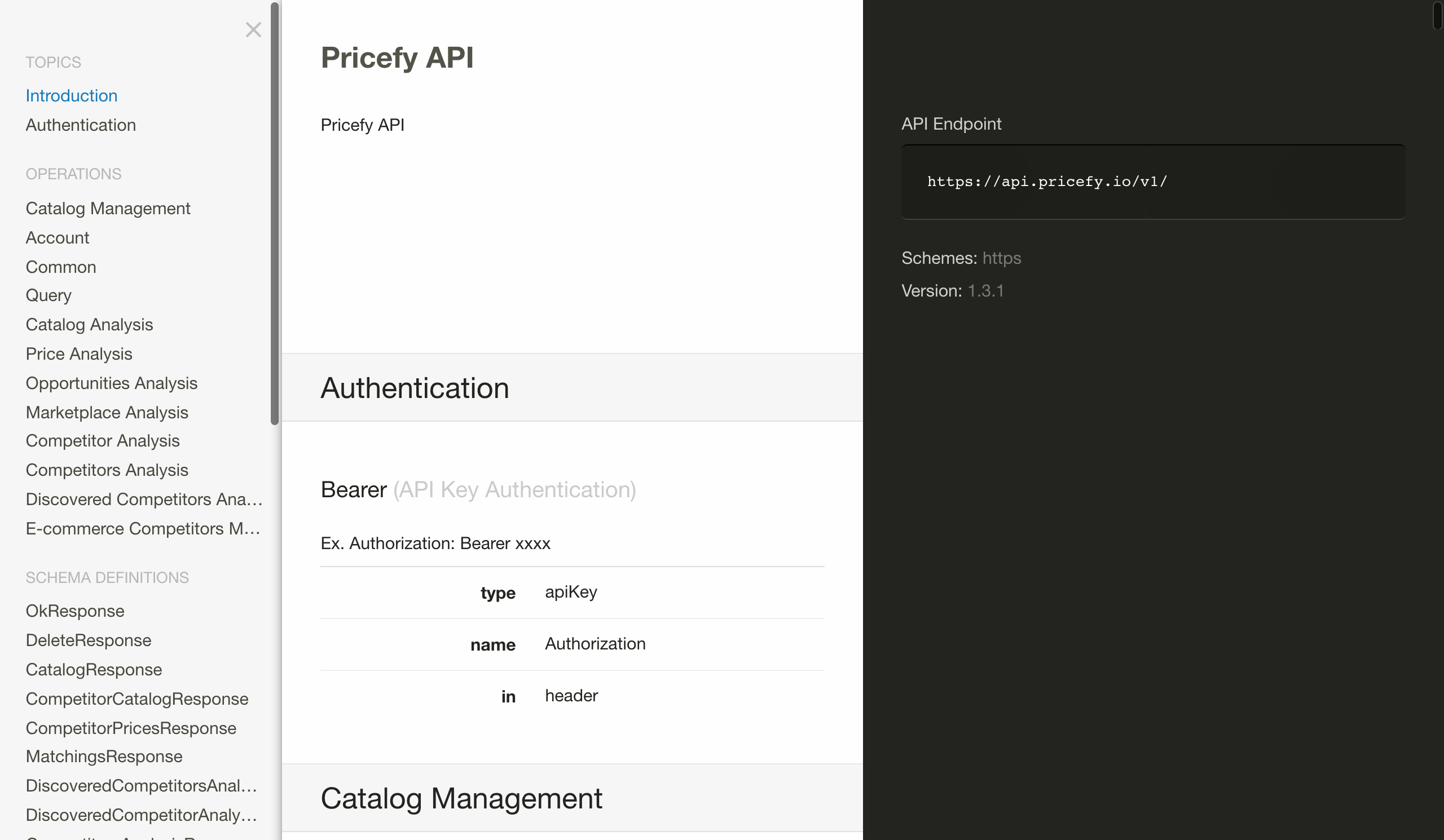Open the OkResponse schema definition
The image size is (1444, 840).
[75, 611]
